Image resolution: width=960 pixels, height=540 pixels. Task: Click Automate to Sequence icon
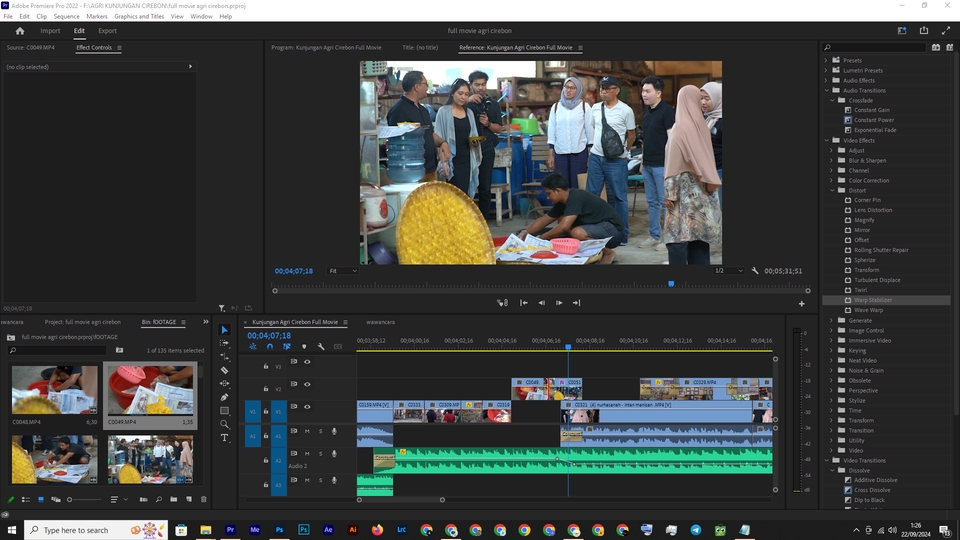[143, 500]
